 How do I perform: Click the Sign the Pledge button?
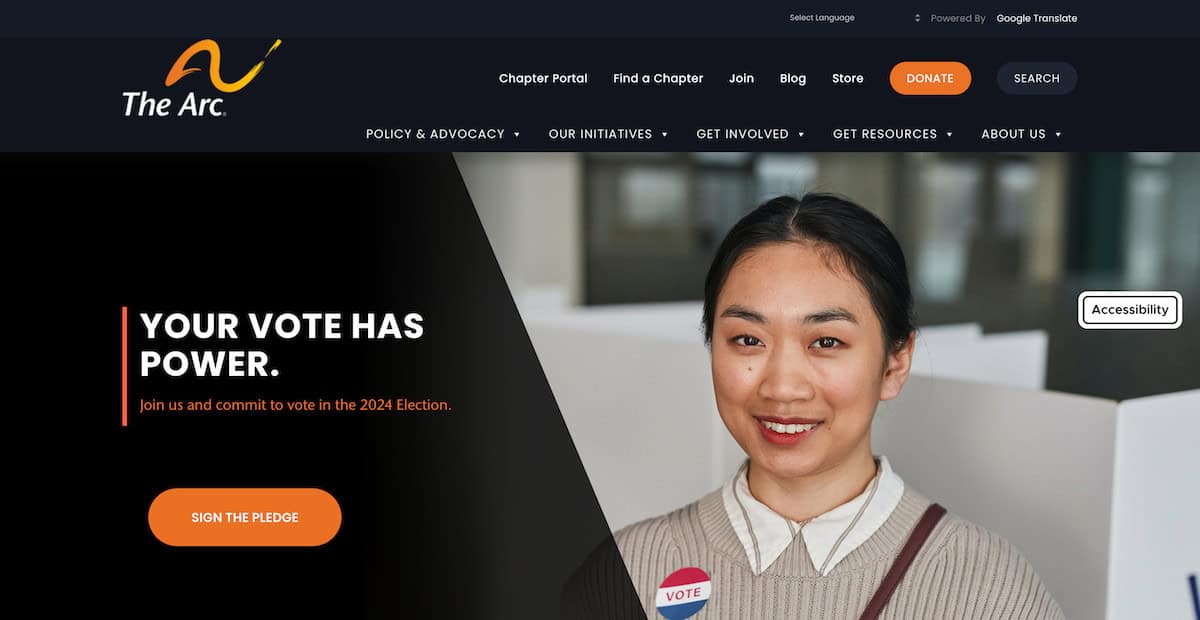[245, 517]
